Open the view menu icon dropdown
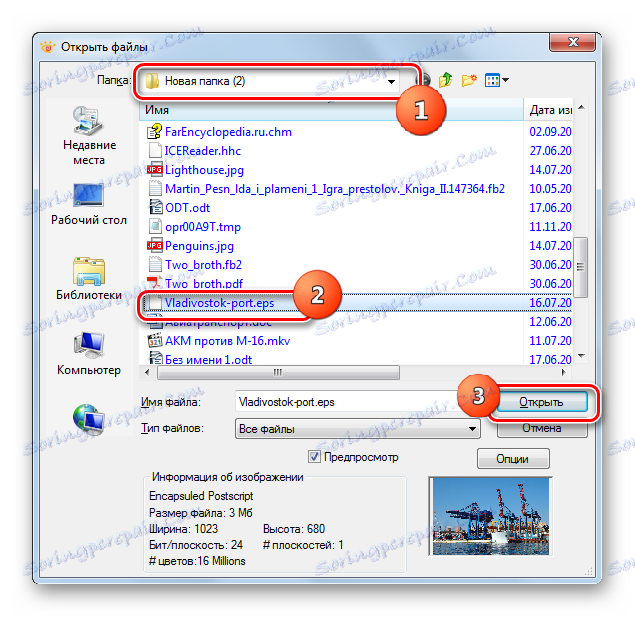The width and height of the screenshot is (635, 617). click(x=496, y=80)
